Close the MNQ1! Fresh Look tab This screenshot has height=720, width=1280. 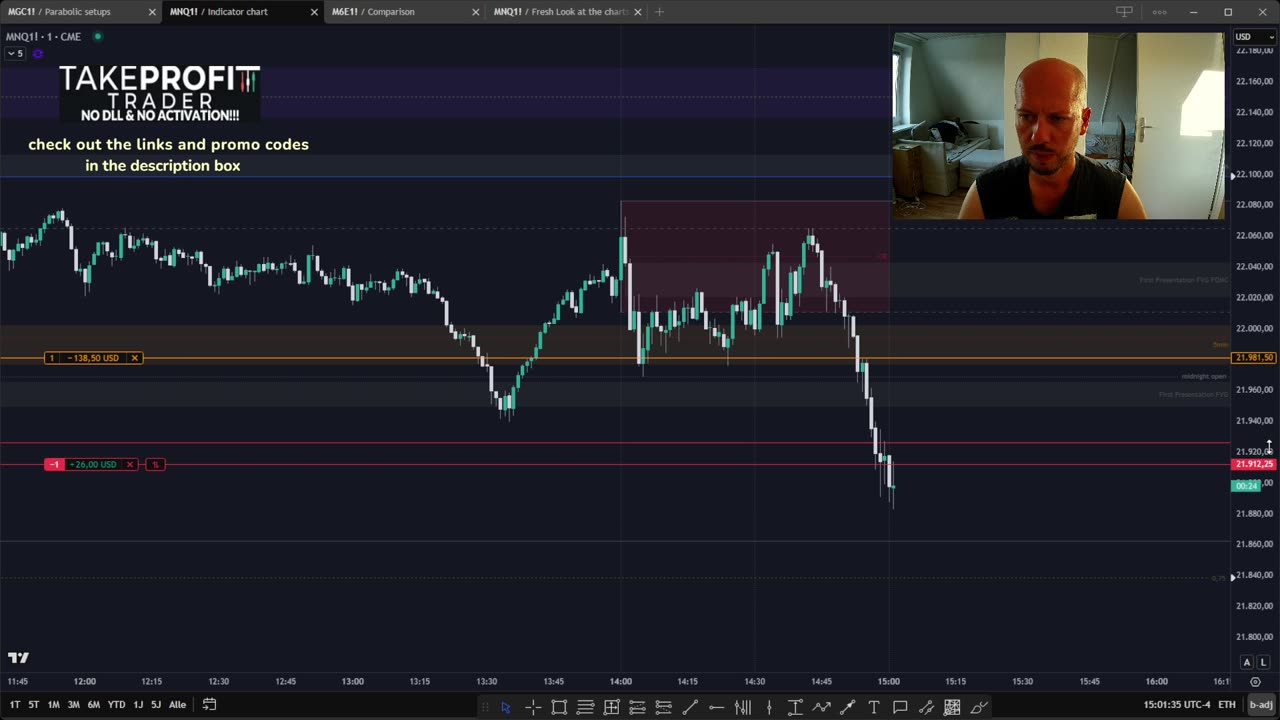(638, 12)
